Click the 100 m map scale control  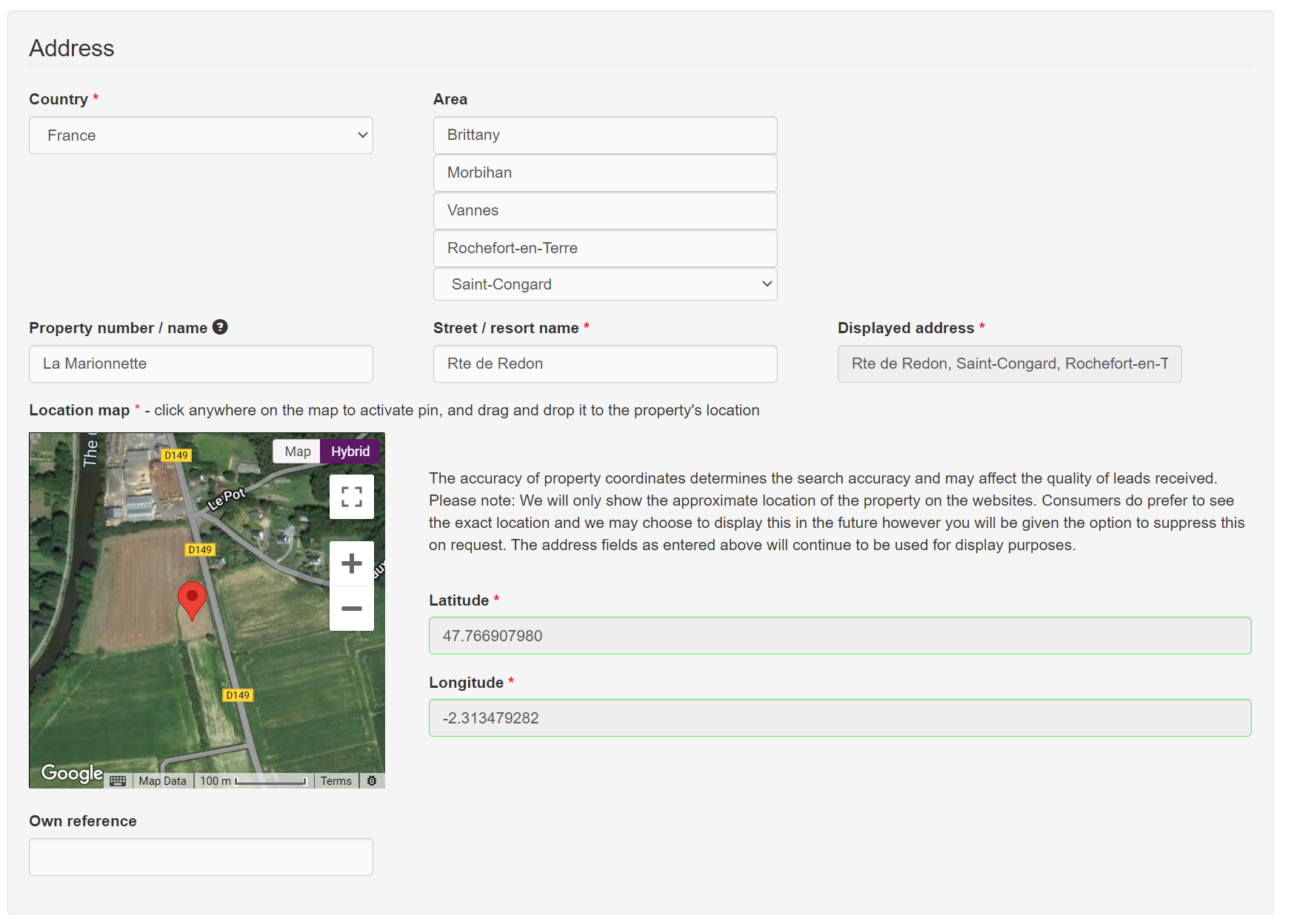[253, 781]
